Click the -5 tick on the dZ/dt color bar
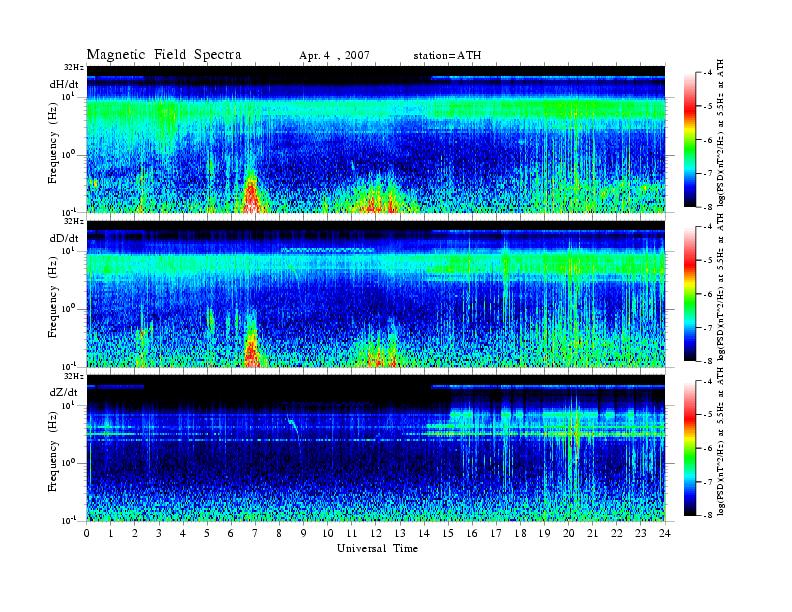Viewport: 792px width, 612px height. 708,415
